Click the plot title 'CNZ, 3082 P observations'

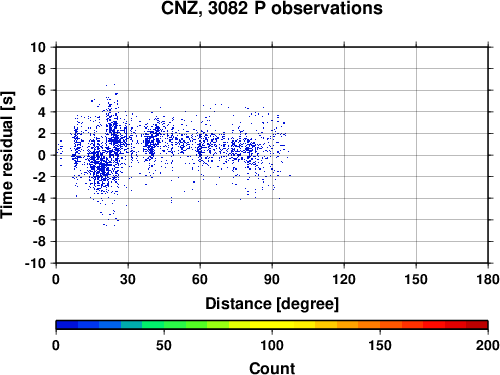point(272,8)
